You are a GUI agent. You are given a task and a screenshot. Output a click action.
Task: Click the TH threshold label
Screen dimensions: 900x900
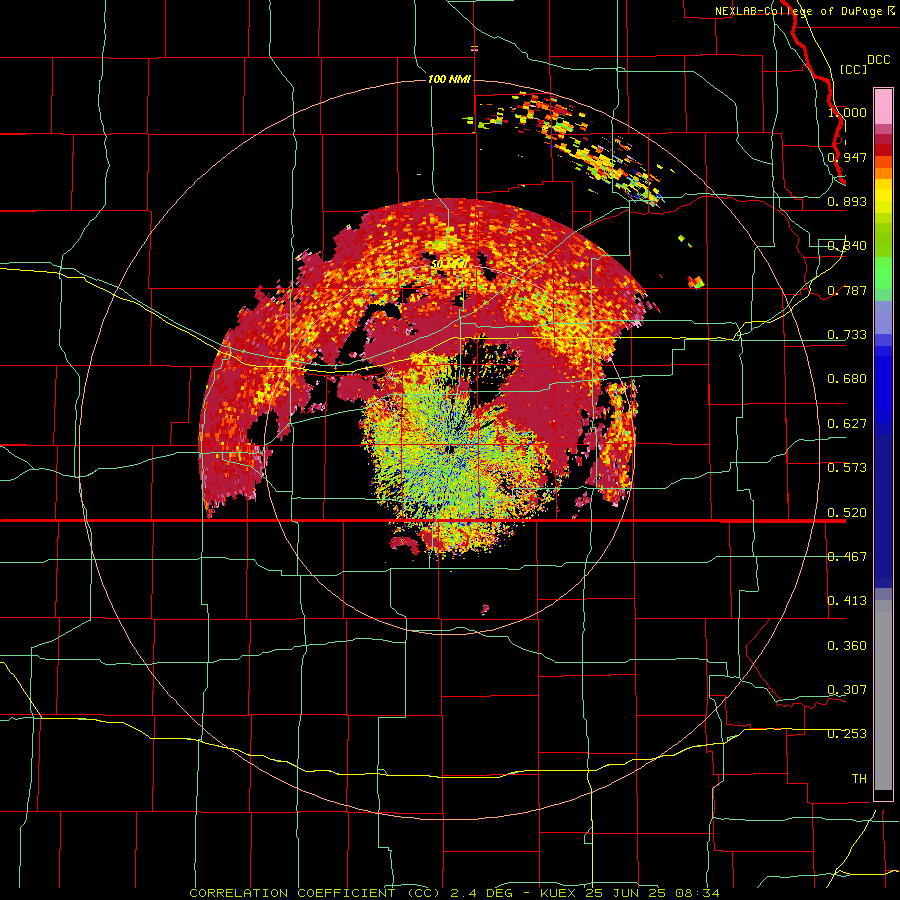(859, 779)
